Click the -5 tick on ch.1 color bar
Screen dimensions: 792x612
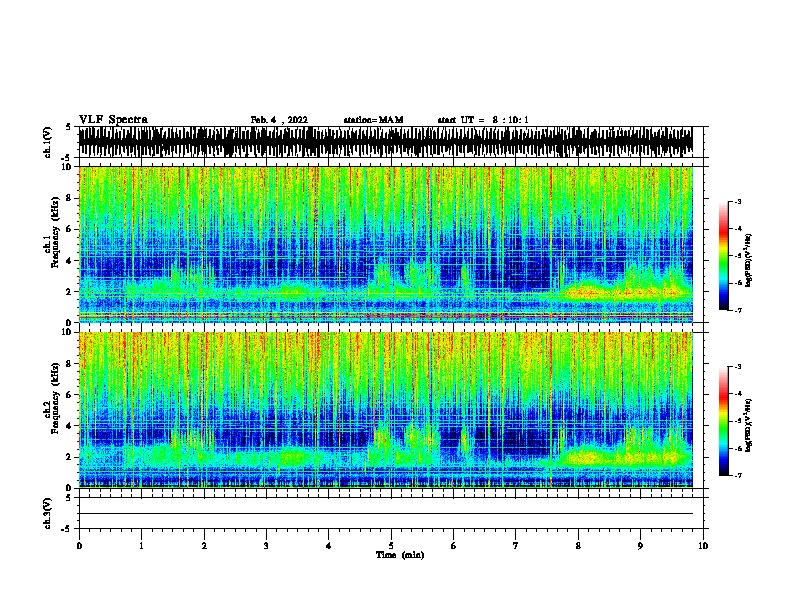click(x=738, y=256)
